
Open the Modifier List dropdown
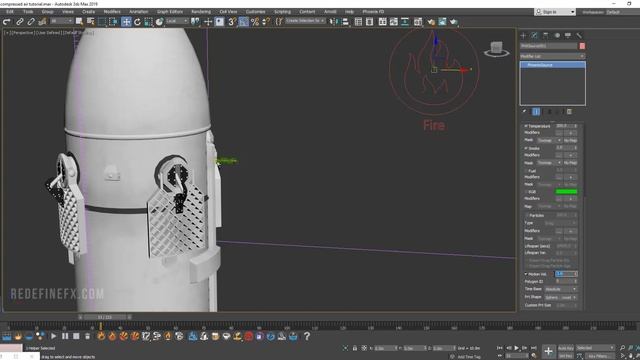pos(552,56)
